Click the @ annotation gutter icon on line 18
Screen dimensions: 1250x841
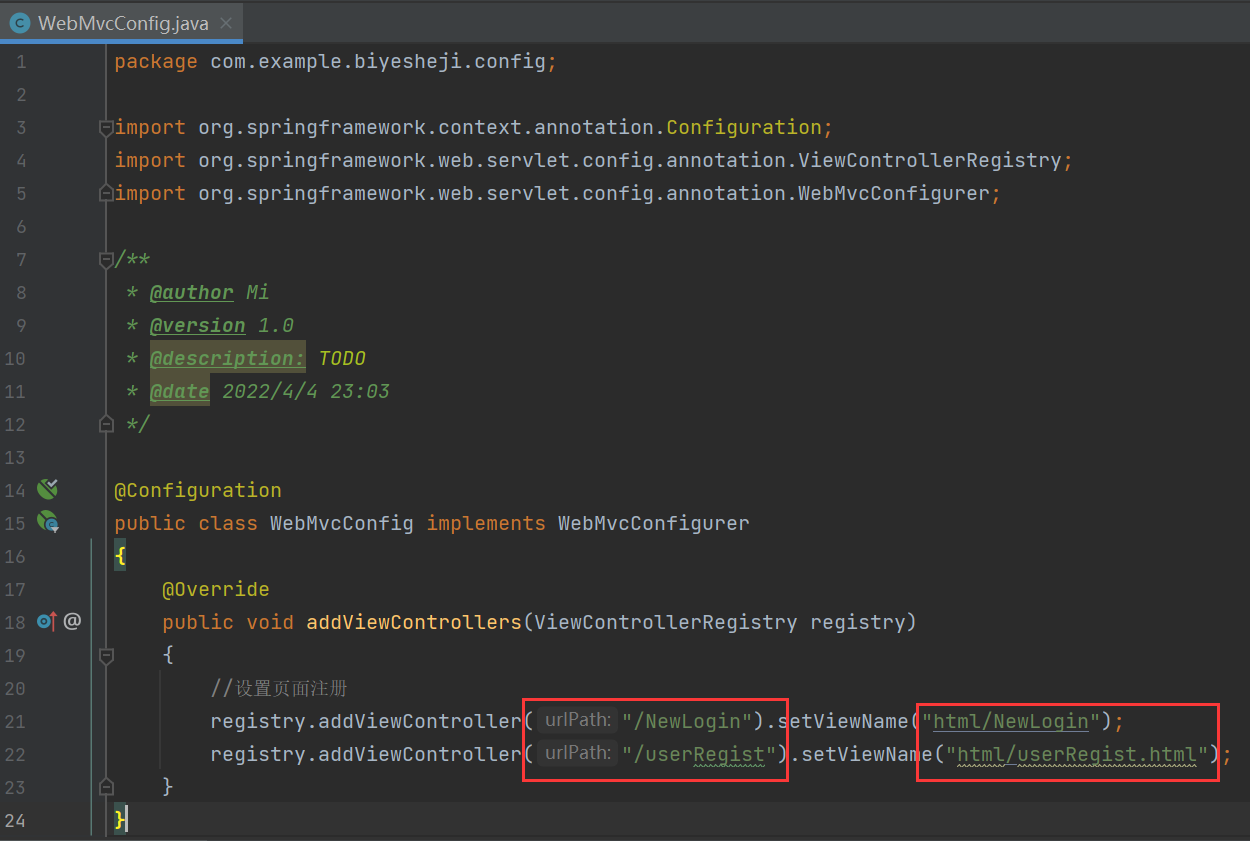[70, 621]
